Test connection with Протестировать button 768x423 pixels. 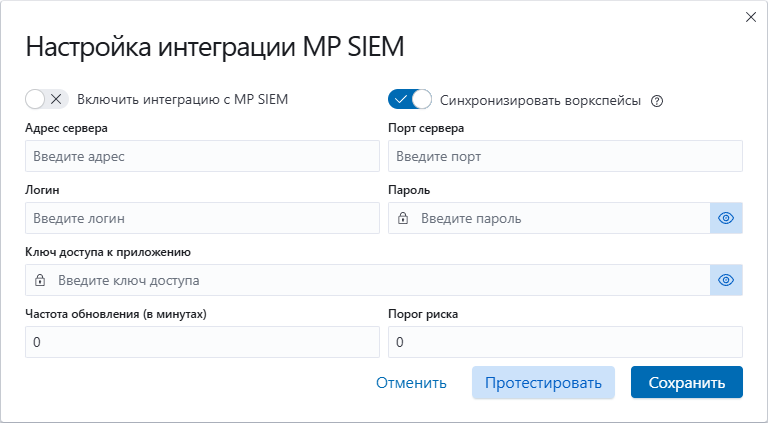543,382
